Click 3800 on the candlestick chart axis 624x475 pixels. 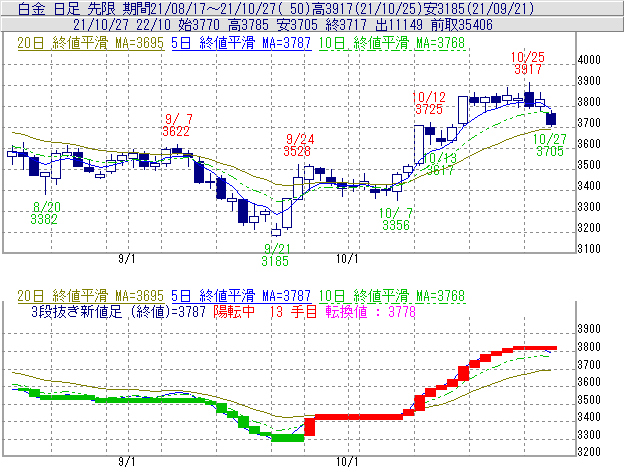click(x=589, y=102)
